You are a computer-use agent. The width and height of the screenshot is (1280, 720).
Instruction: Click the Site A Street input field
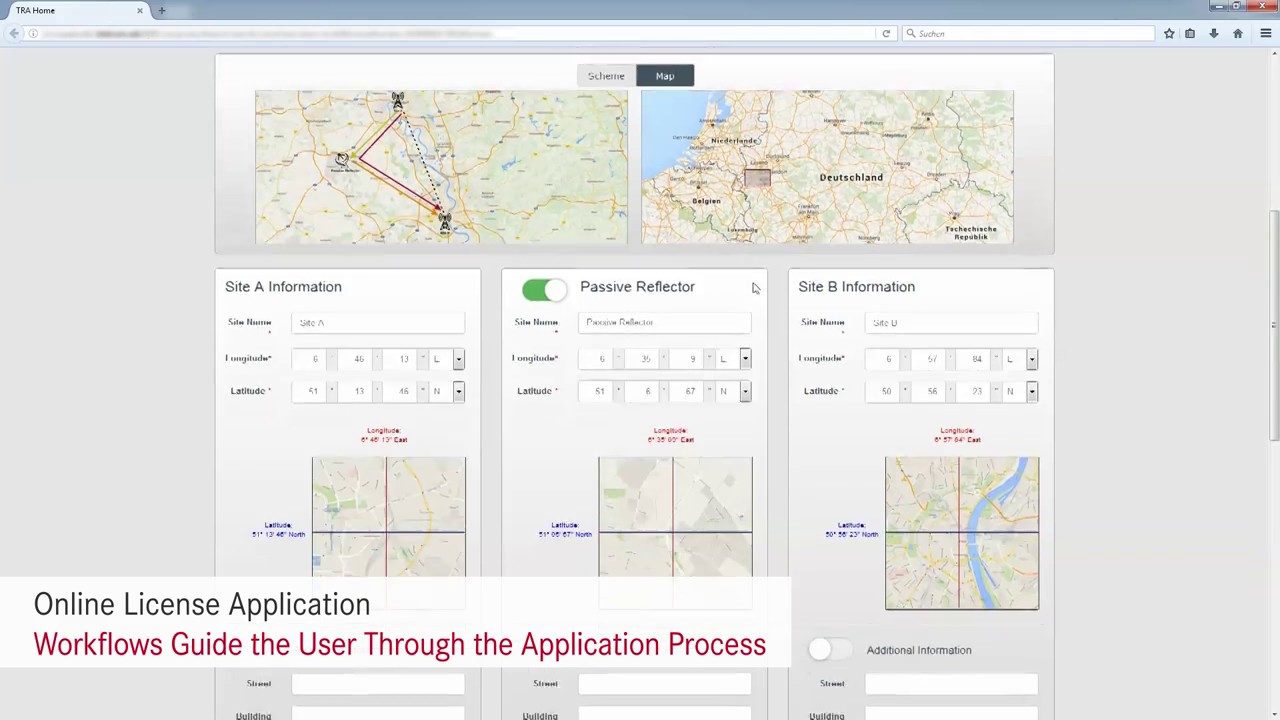point(378,684)
